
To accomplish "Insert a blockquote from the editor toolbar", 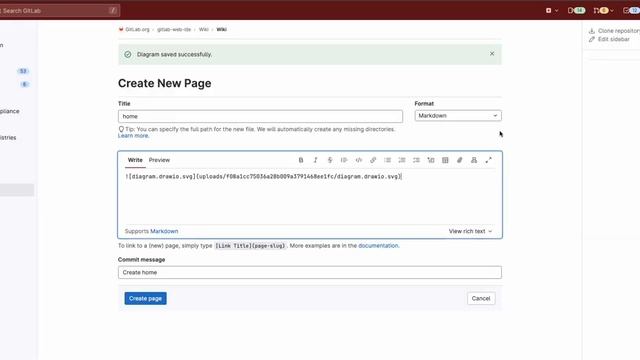I will pyautogui.click(x=344, y=160).
